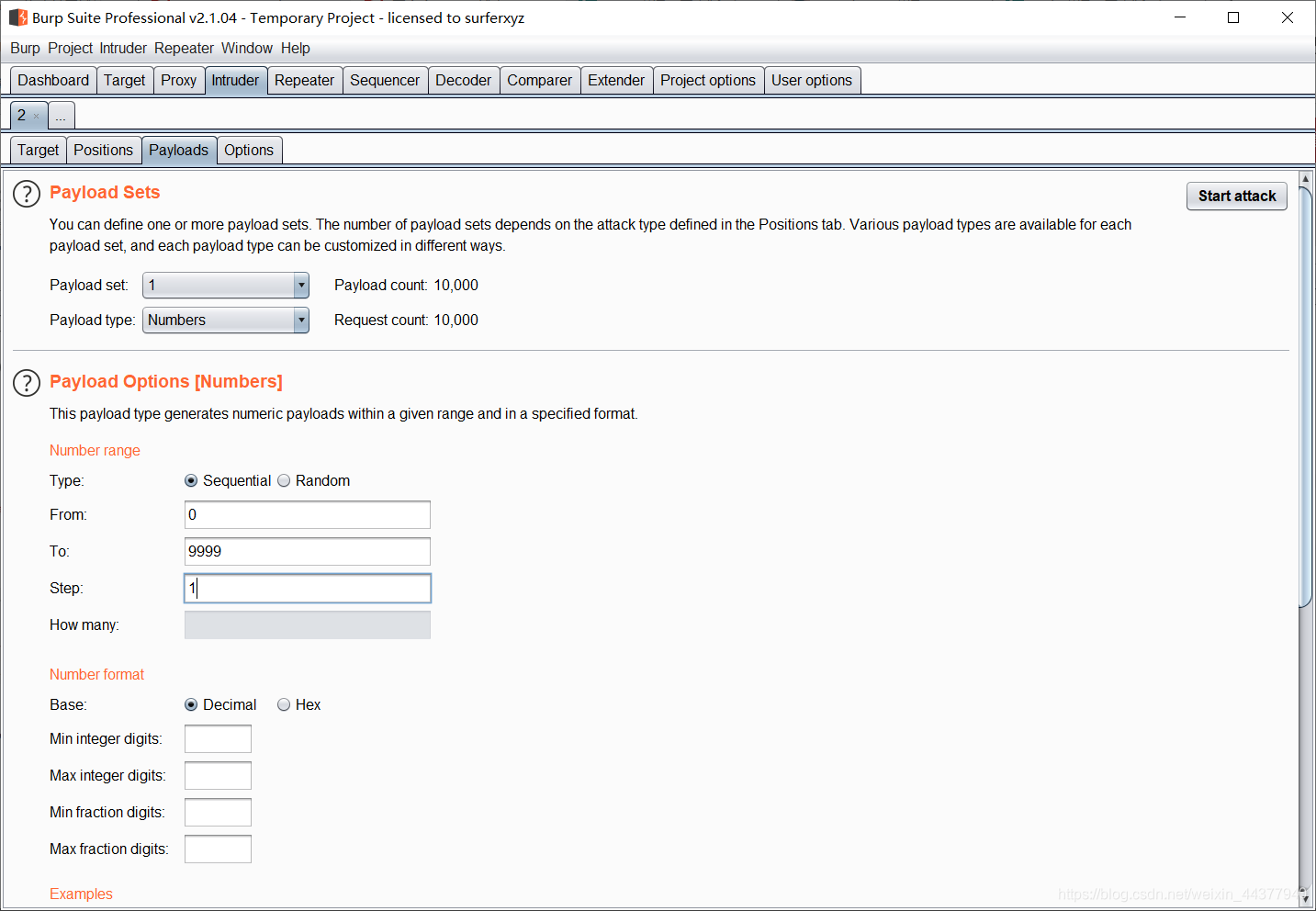The image size is (1316, 911).
Task: Click the Max fraction digits field
Action: (218, 849)
